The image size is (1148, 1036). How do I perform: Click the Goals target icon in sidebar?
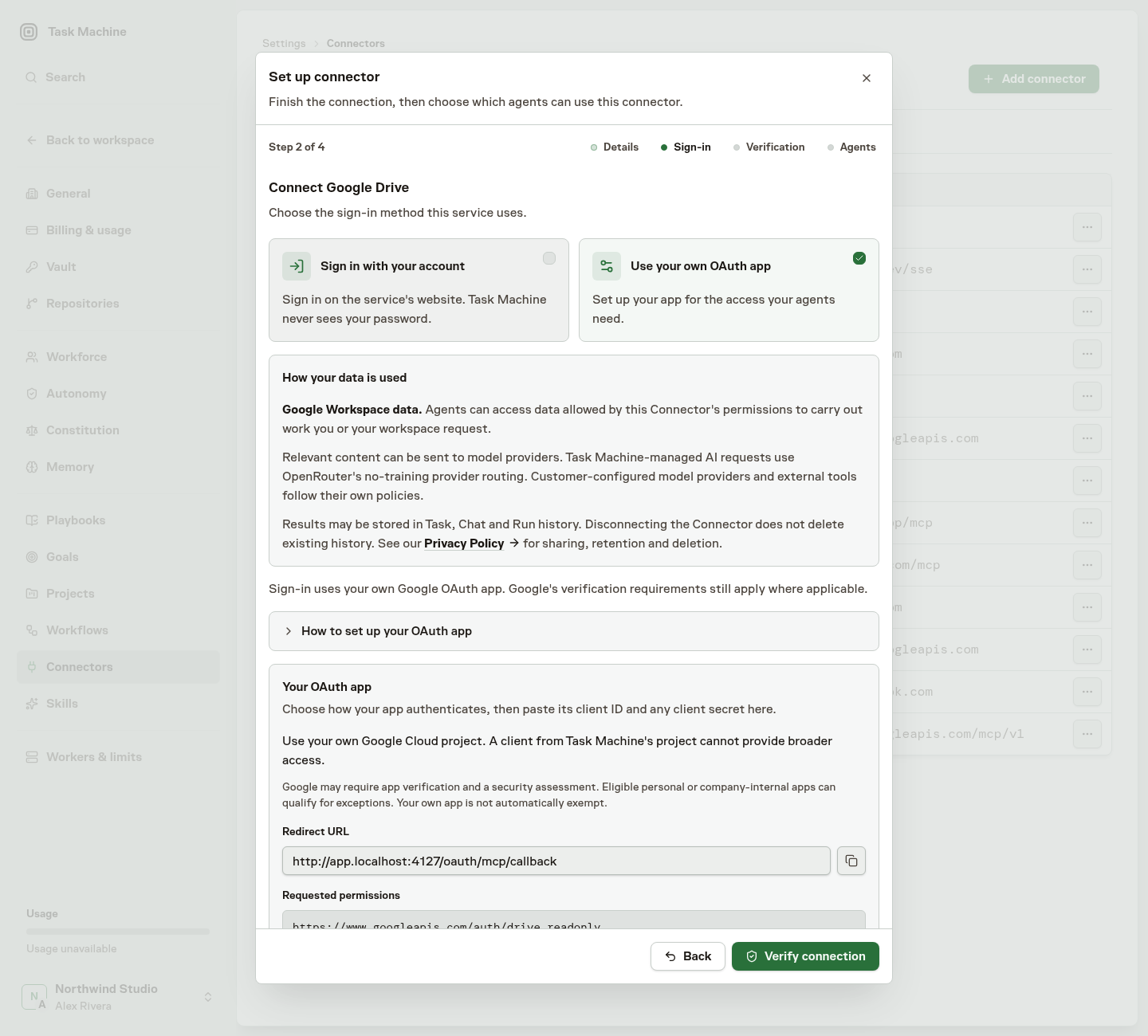[32, 557]
